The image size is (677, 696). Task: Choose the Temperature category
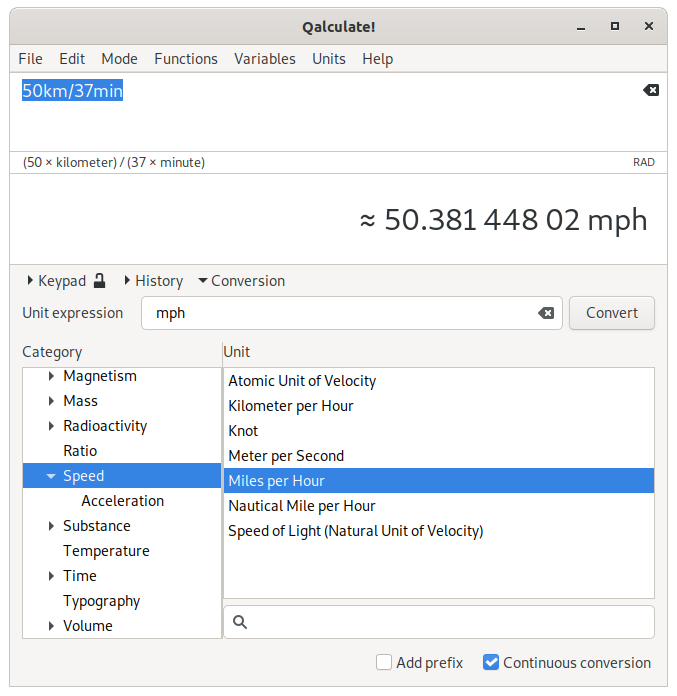click(106, 551)
